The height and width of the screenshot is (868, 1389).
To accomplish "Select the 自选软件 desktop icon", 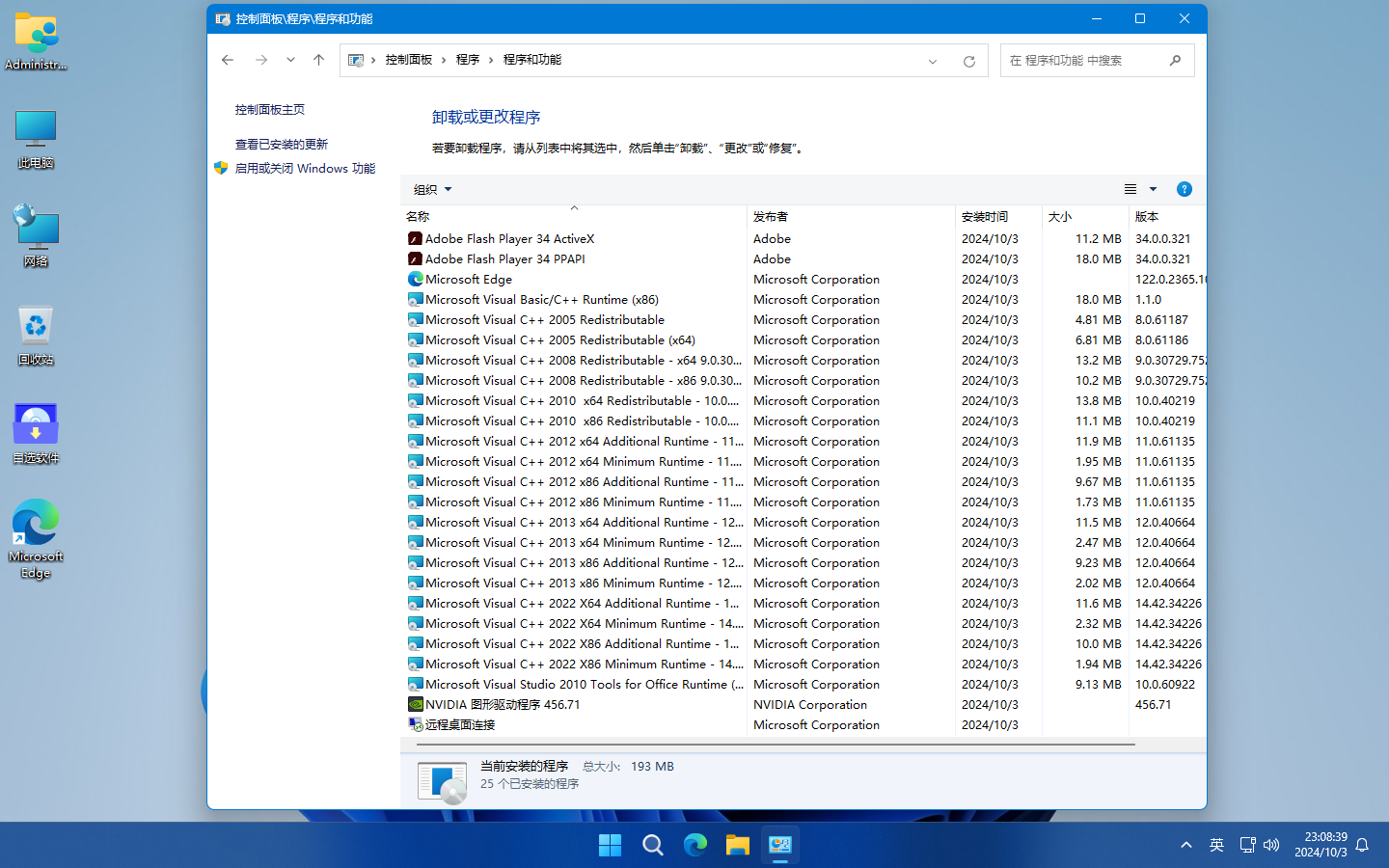I will (36, 434).
